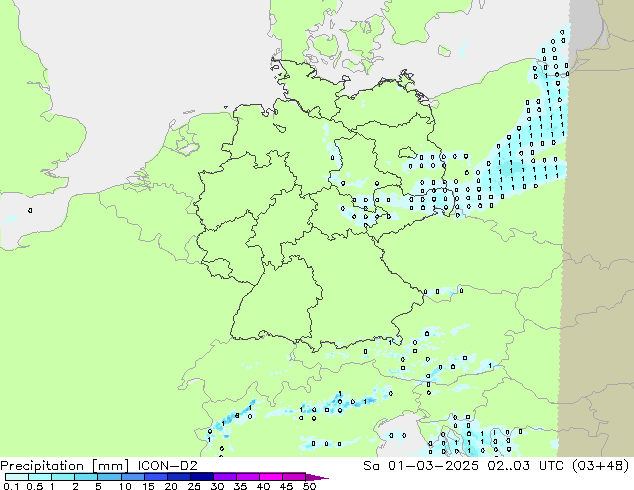
Task: Click the 'ICON-D2' model label
Action: click(x=167, y=466)
